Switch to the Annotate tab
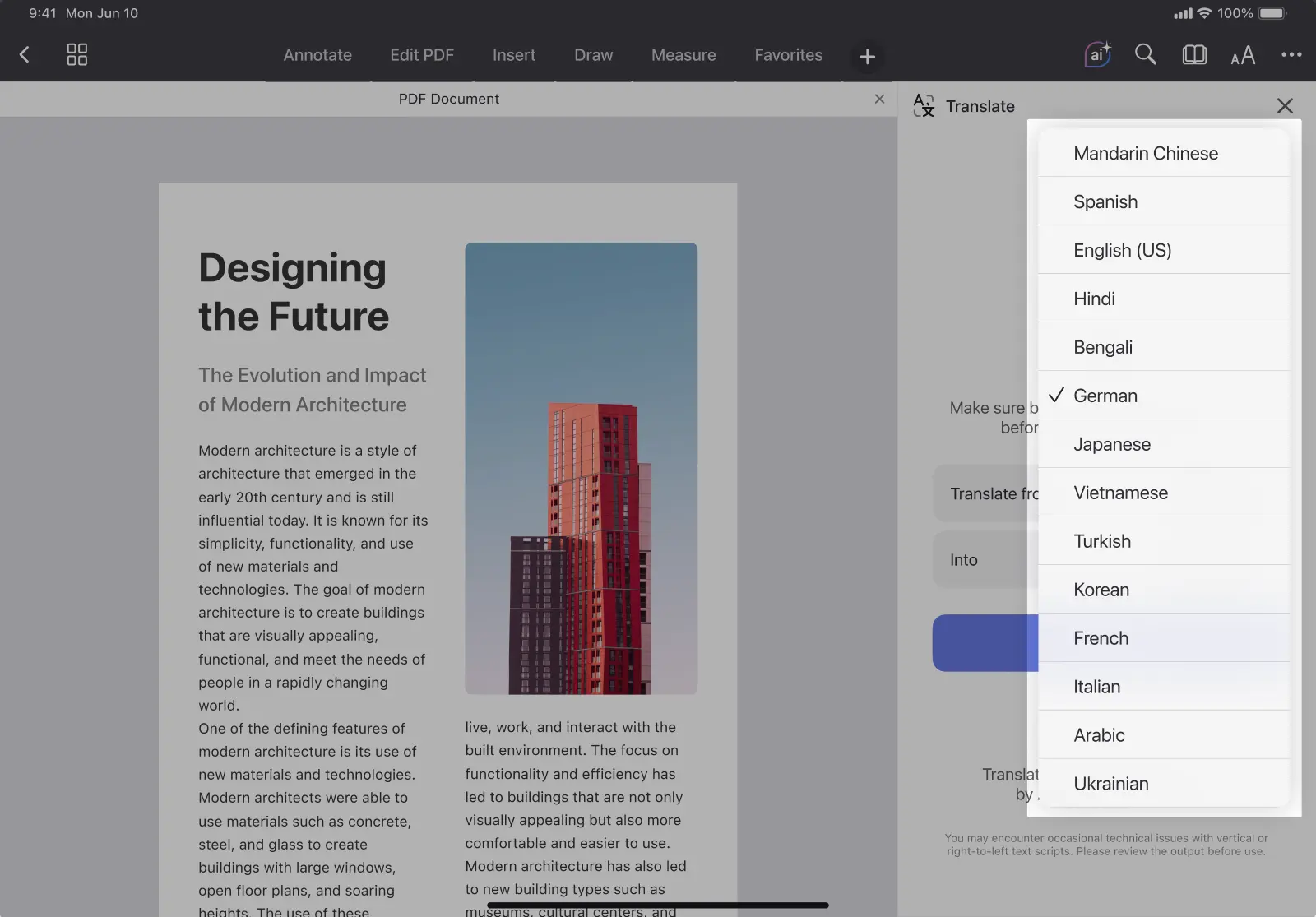 317,55
